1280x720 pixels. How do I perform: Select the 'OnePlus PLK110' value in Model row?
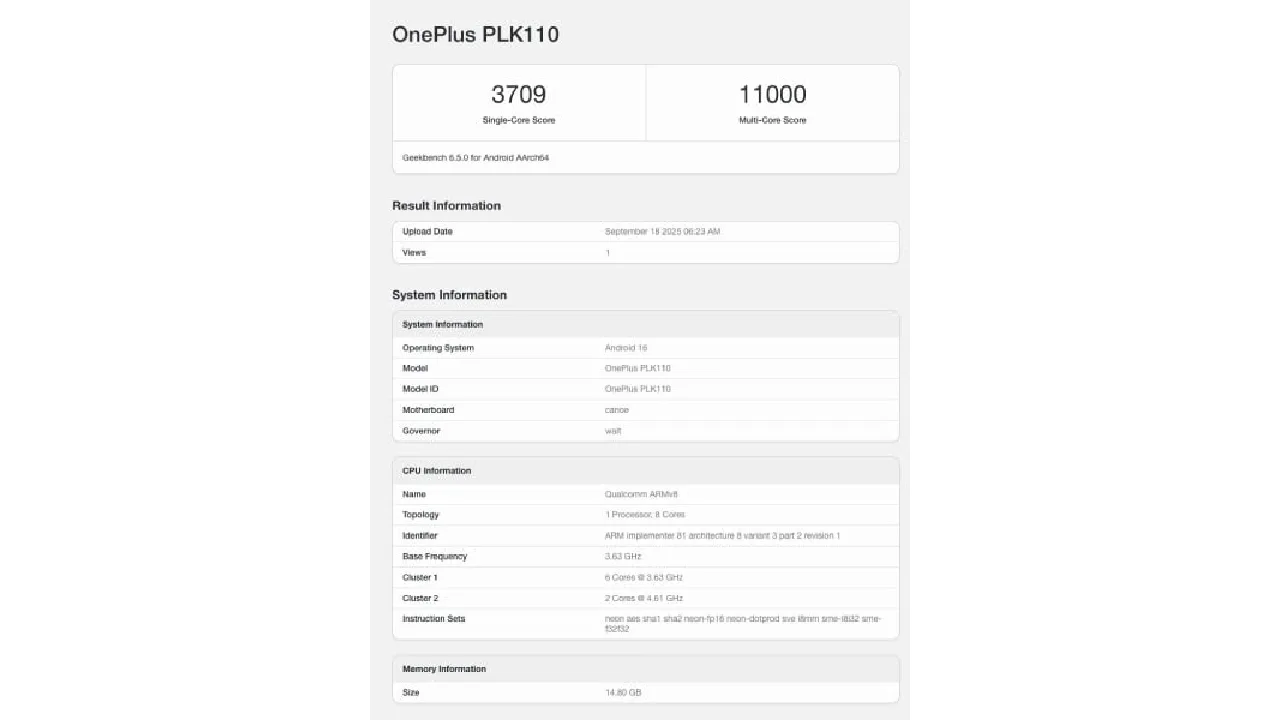[637, 368]
